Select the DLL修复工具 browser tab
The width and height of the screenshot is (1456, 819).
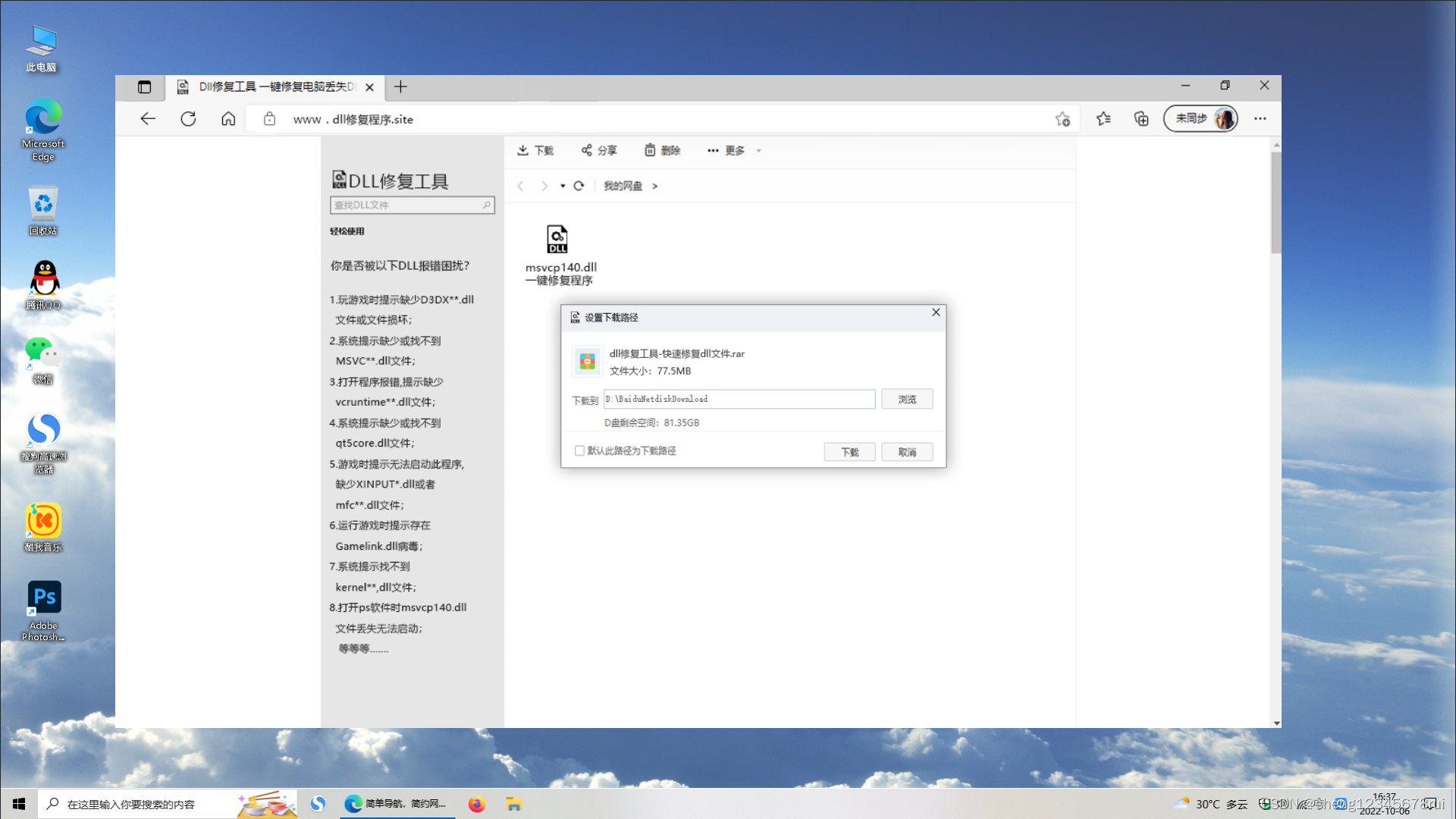(273, 87)
